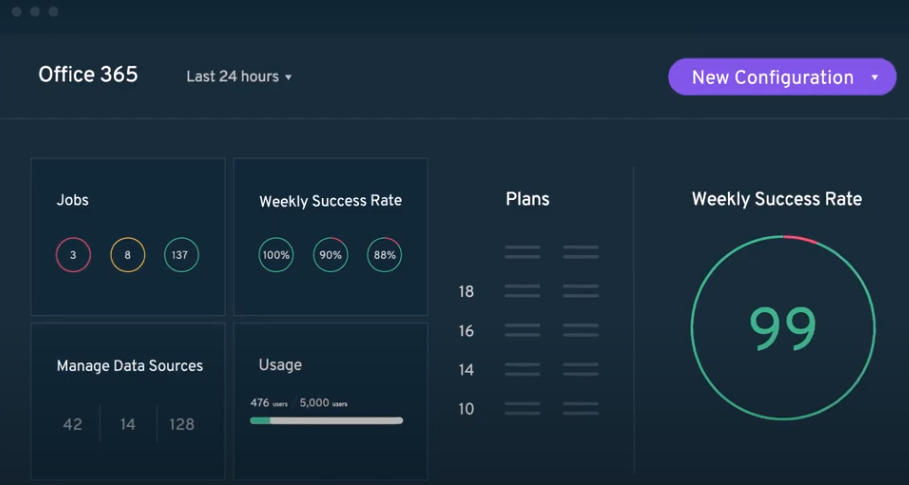The image size is (909, 485).
Task: Click the large 99 success rate gauge
Action: click(x=783, y=328)
